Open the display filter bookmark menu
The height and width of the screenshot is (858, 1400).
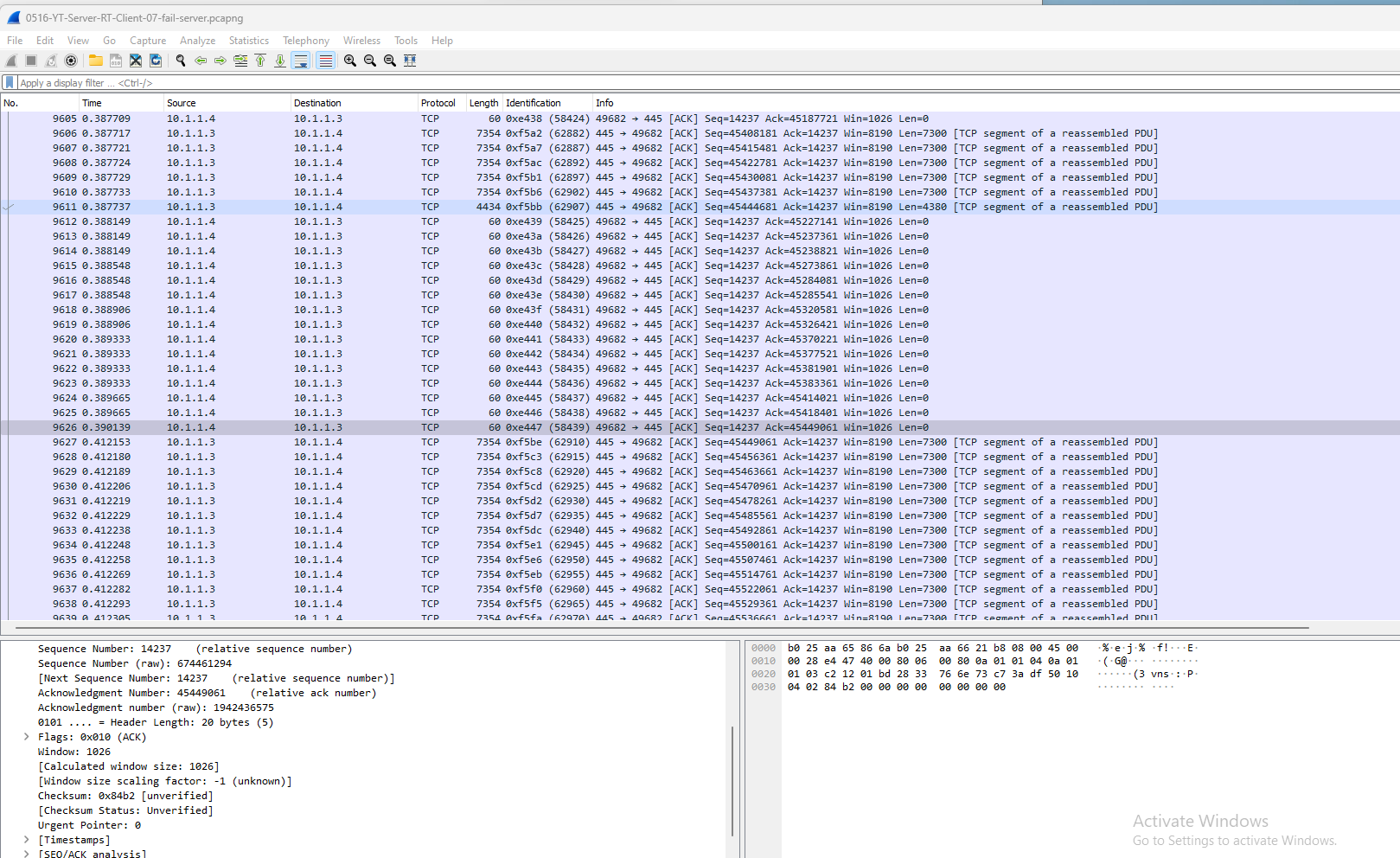click(x=10, y=83)
